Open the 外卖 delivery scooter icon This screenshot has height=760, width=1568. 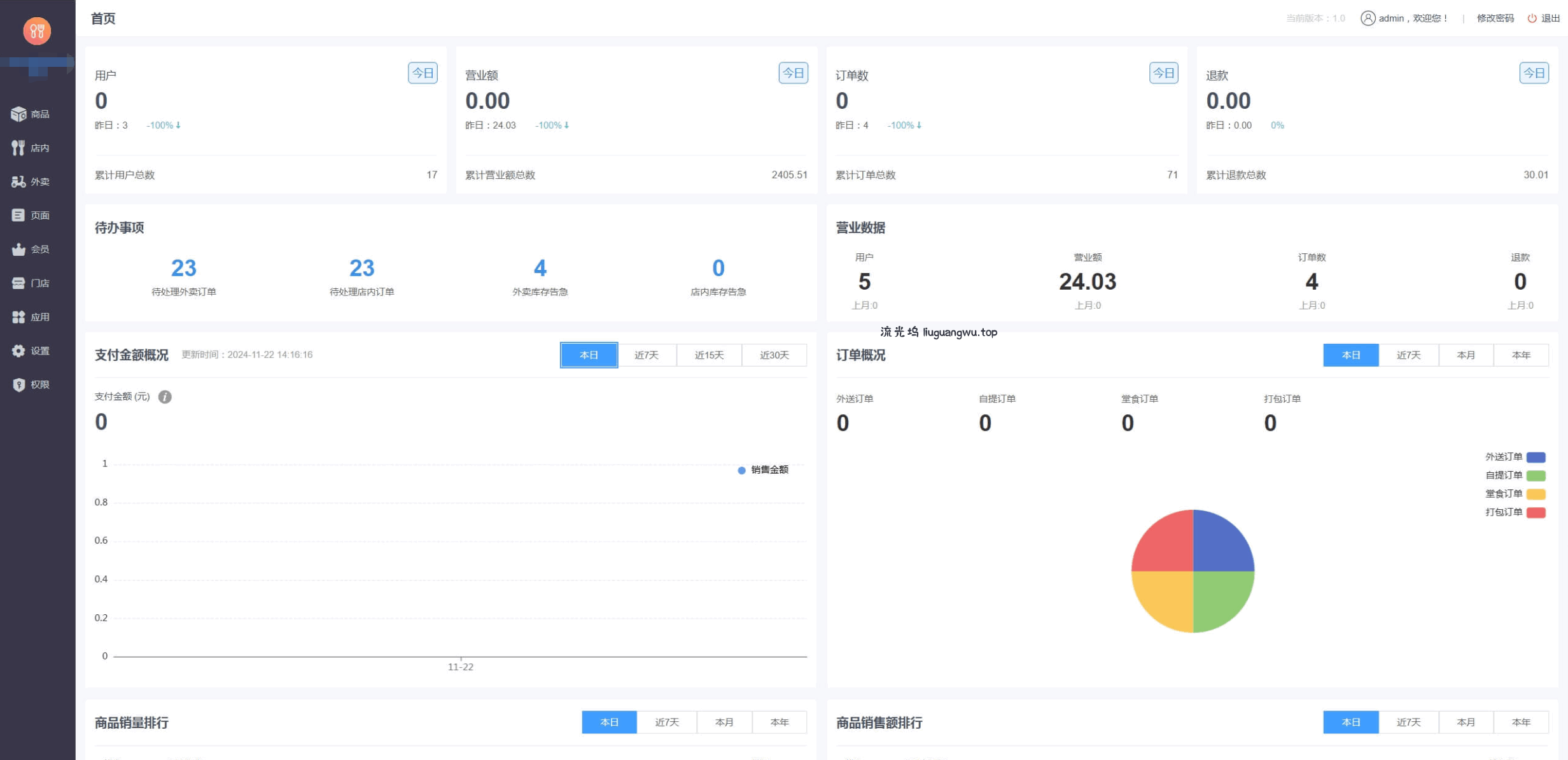click(18, 181)
